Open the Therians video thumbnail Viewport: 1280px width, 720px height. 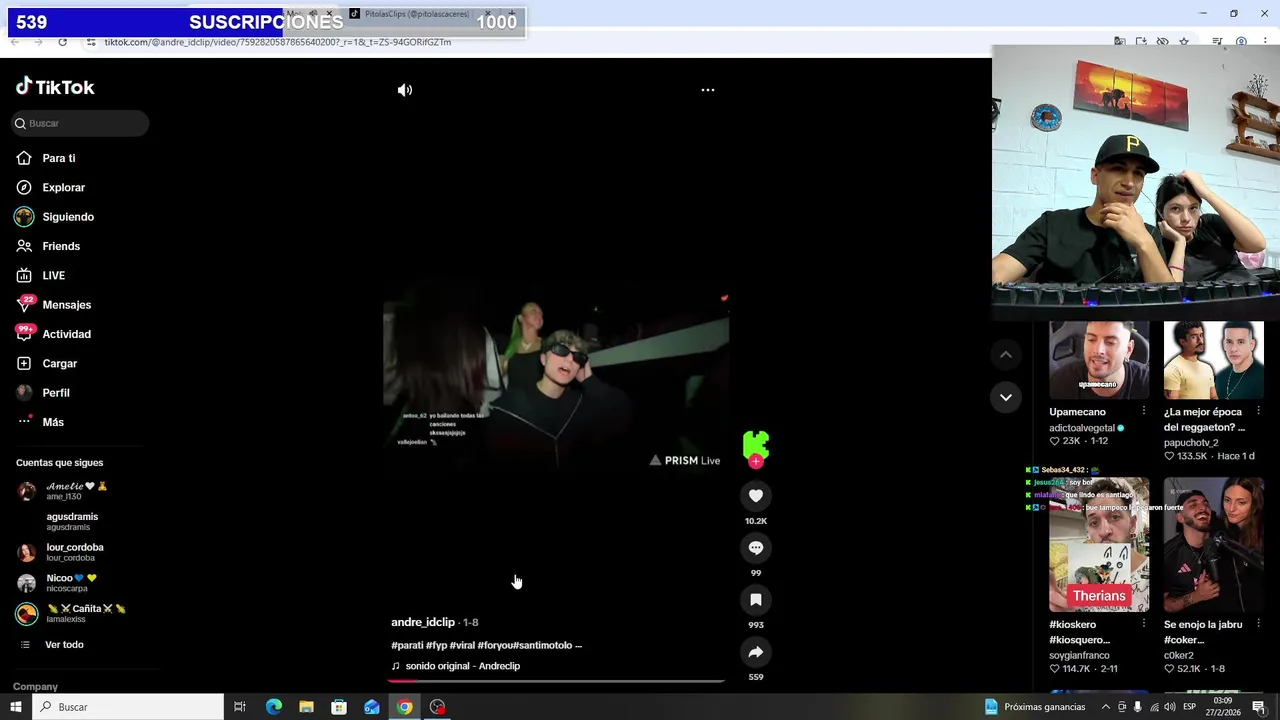coord(1099,545)
